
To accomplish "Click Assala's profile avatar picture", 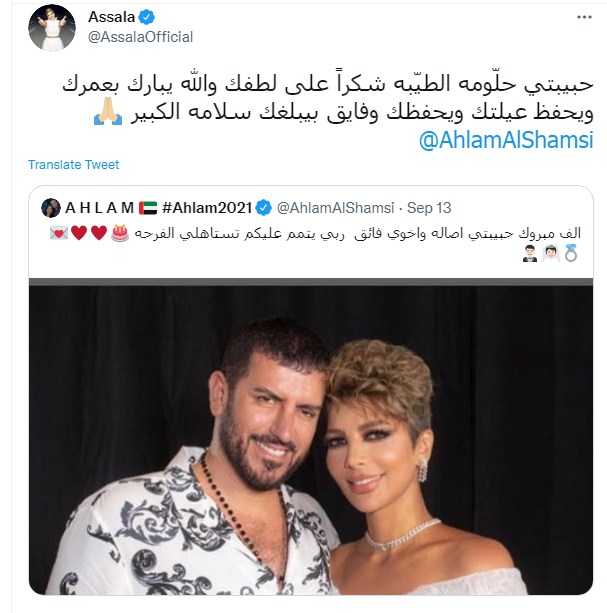I will (x=52, y=28).
